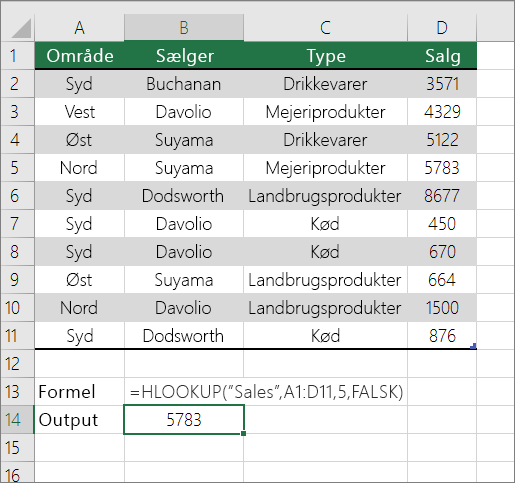Select row 14 header
This screenshot has width=515, height=483.
tap(17, 420)
